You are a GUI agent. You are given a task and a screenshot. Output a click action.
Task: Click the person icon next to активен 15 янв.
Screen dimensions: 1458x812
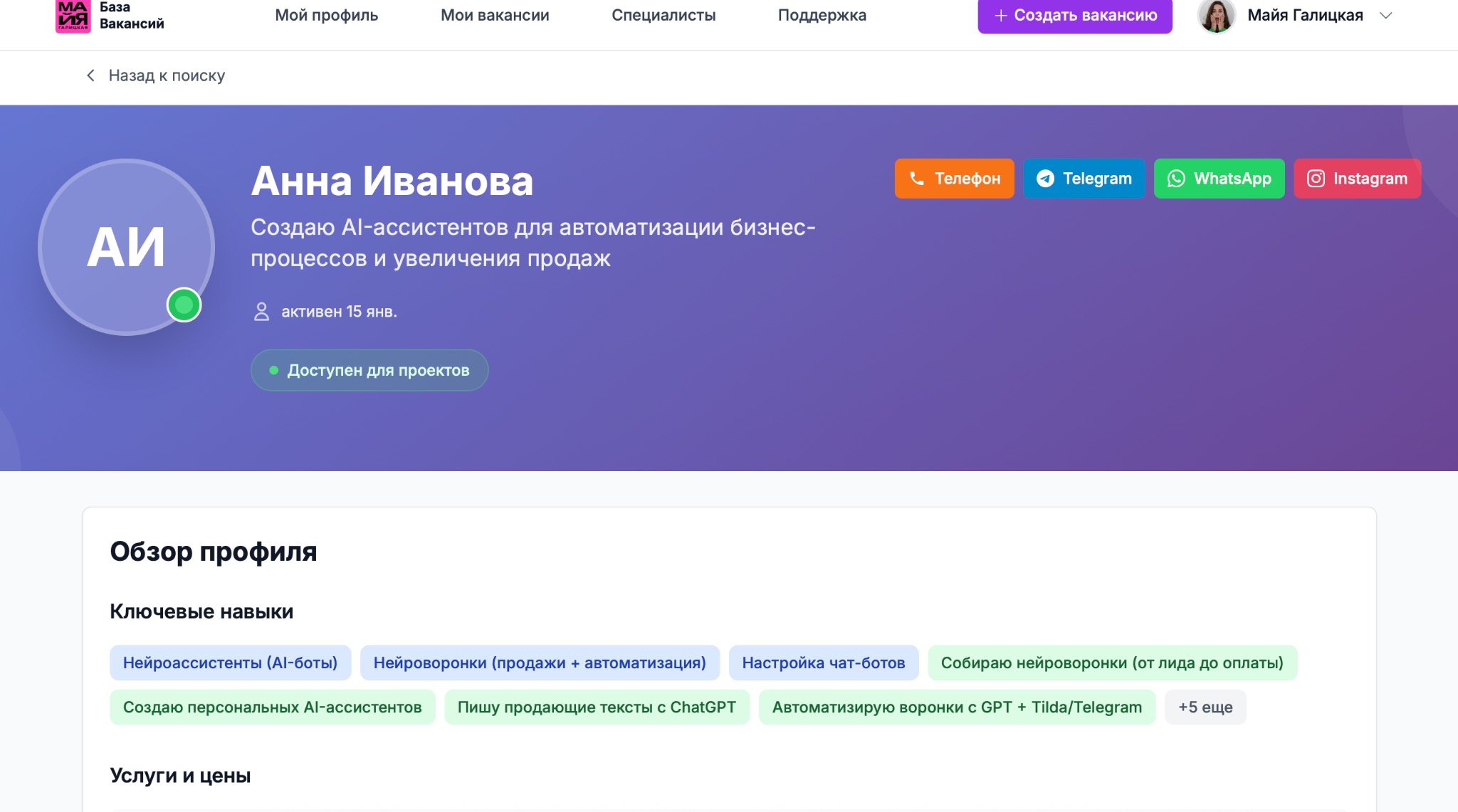click(261, 310)
